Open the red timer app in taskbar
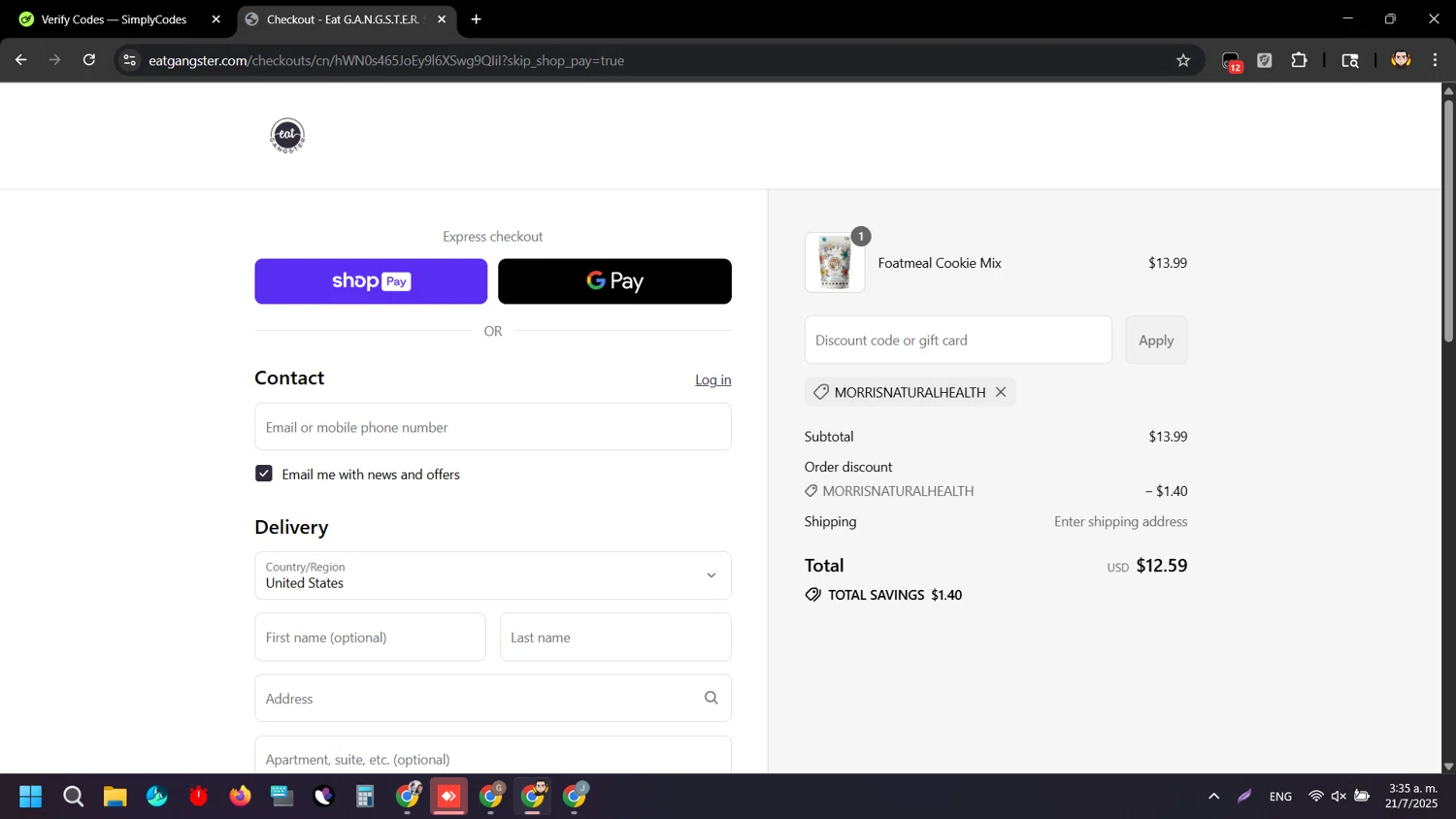This screenshot has height=819, width=1456. (199, 797)
